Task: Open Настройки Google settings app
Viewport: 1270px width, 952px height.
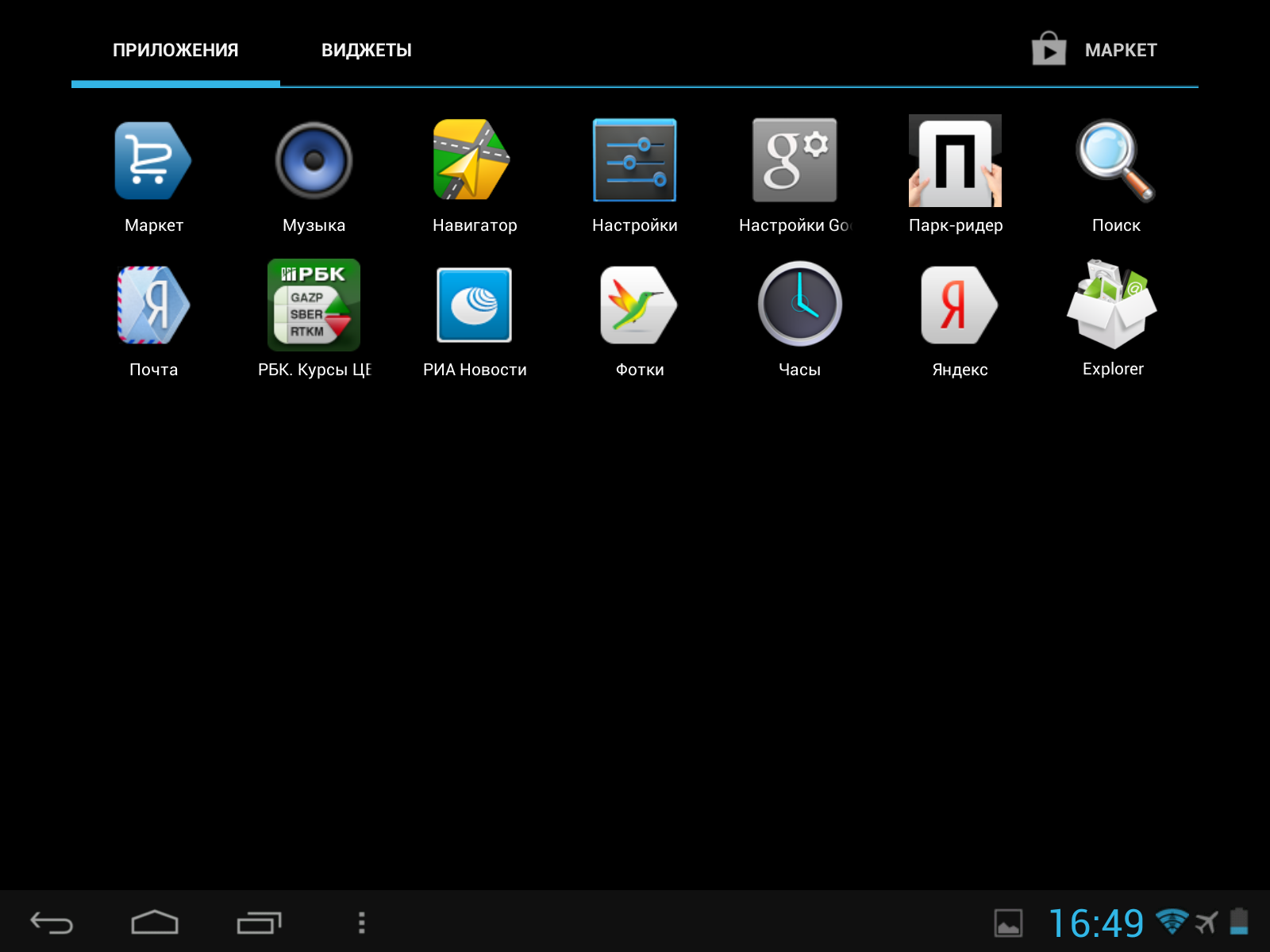Action: (x=795, y=160)
